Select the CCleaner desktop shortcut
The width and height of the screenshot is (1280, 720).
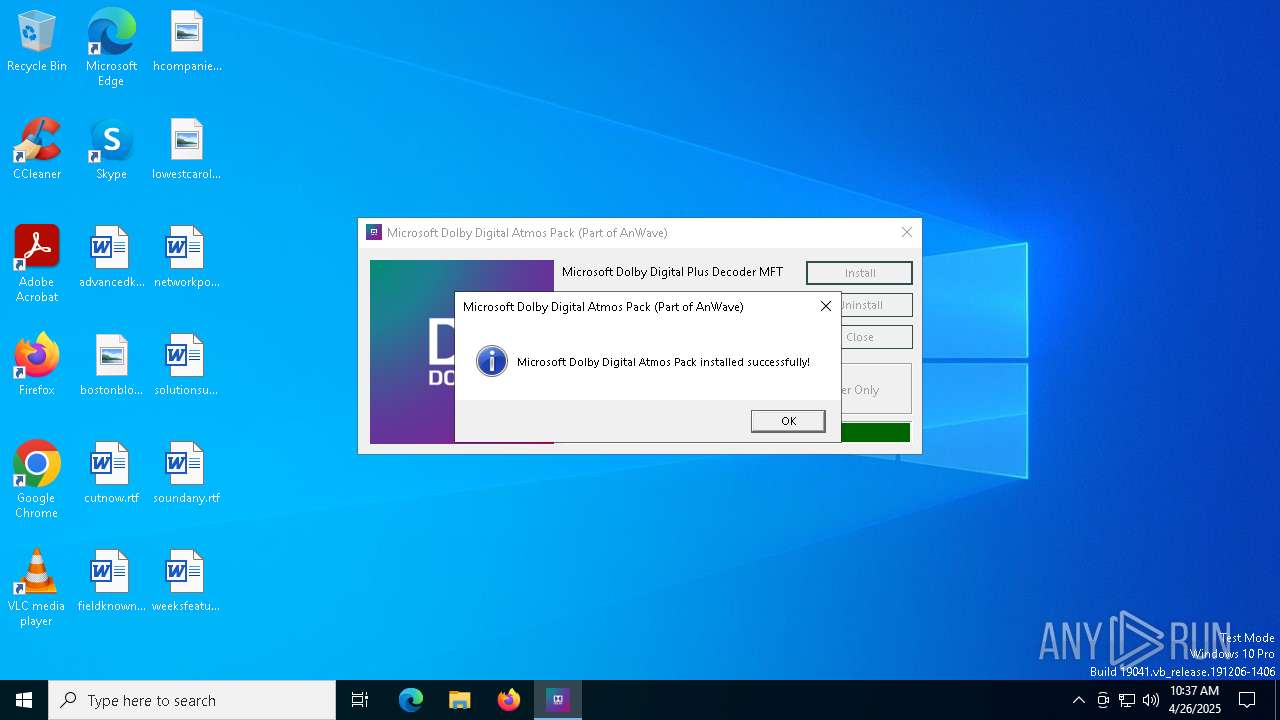pyautogui.click(x=37, y=150)
